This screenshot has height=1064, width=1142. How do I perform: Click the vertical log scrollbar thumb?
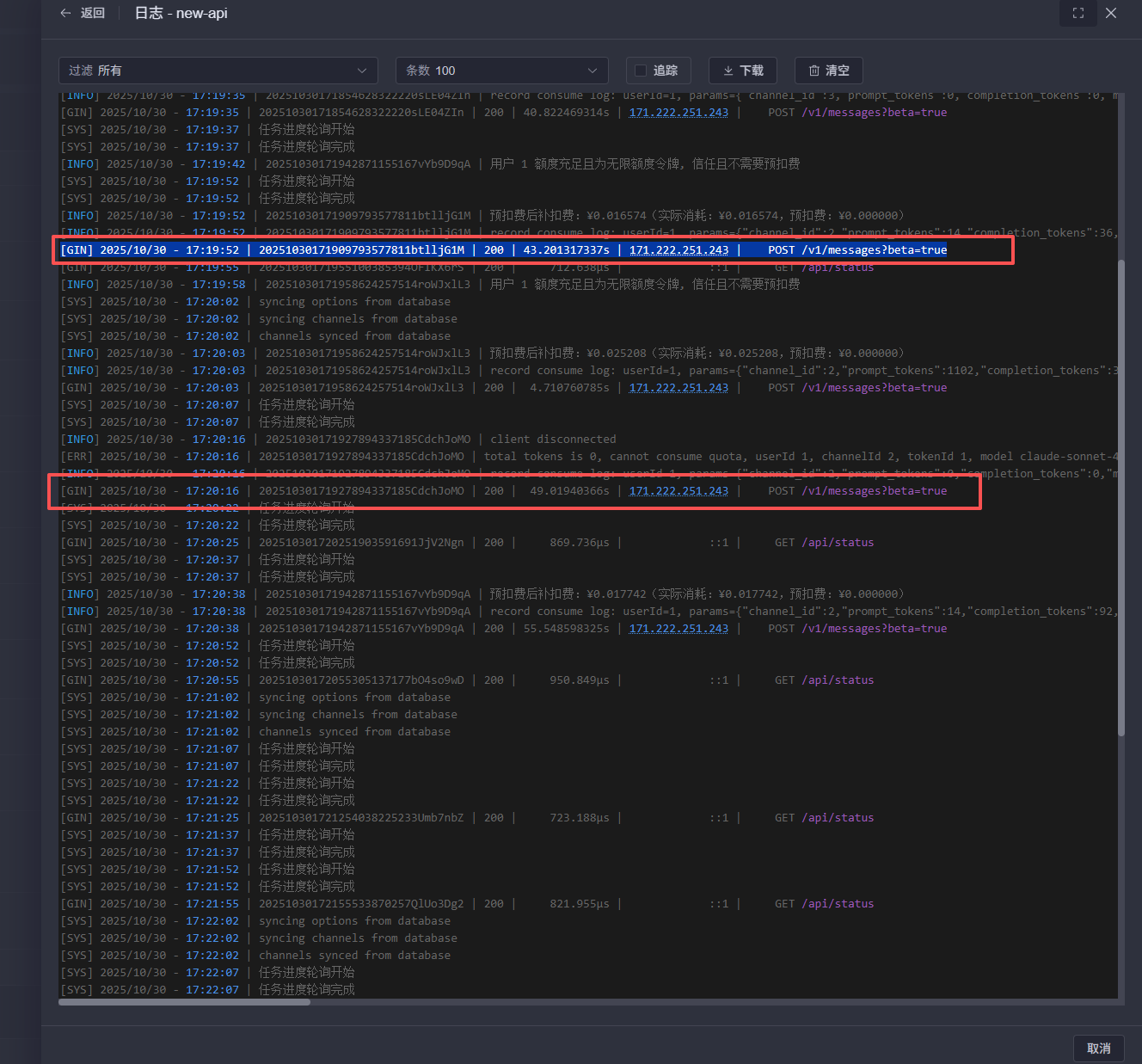click(x=1121, y=497)
